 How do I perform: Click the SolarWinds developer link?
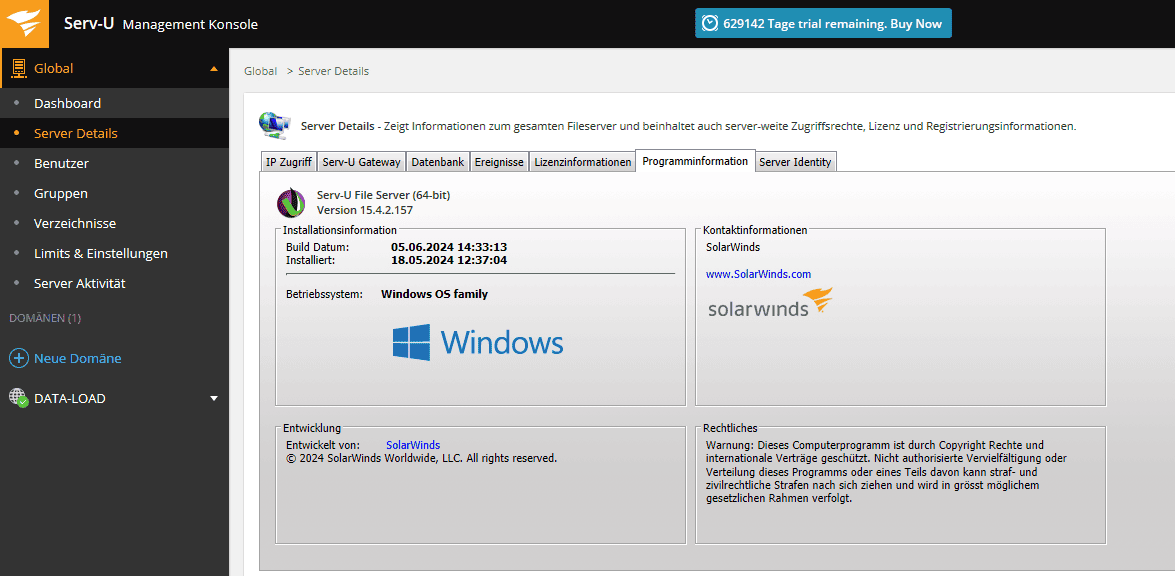tap(413, 445)
